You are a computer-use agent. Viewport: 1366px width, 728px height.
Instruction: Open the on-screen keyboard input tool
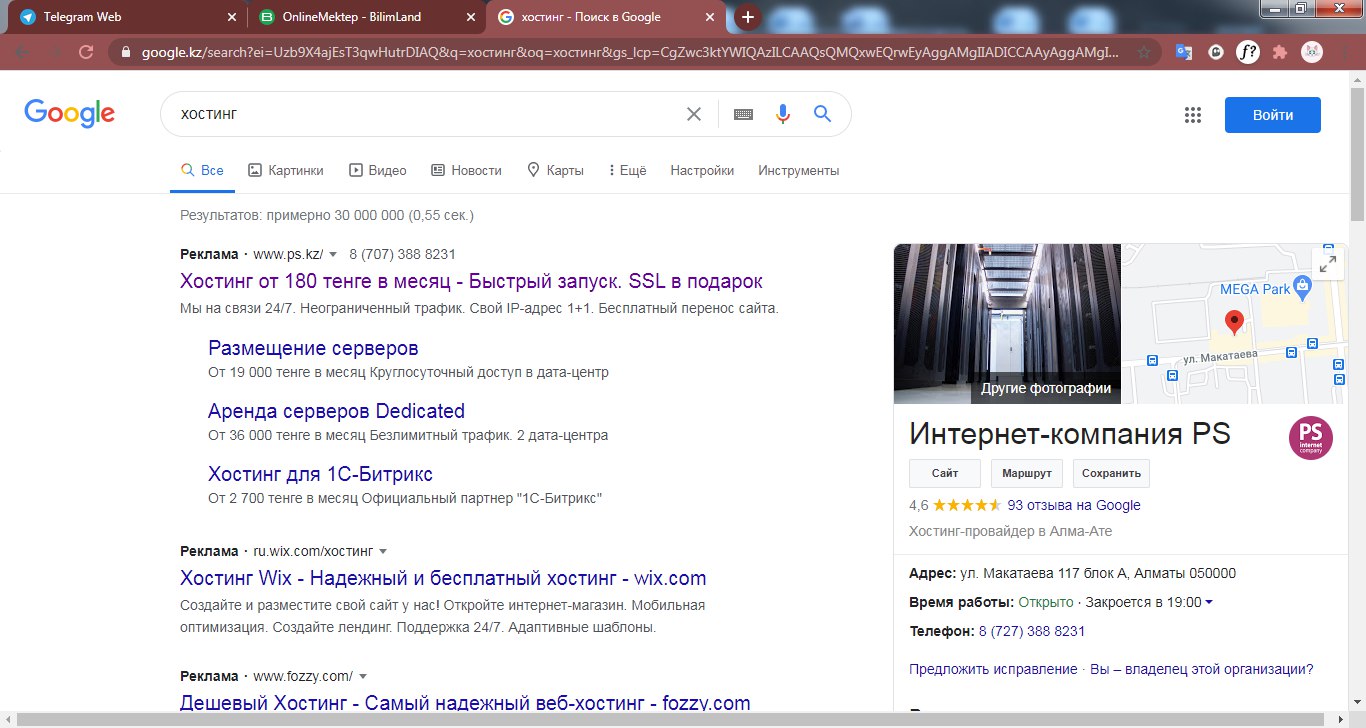pos(743,114)
